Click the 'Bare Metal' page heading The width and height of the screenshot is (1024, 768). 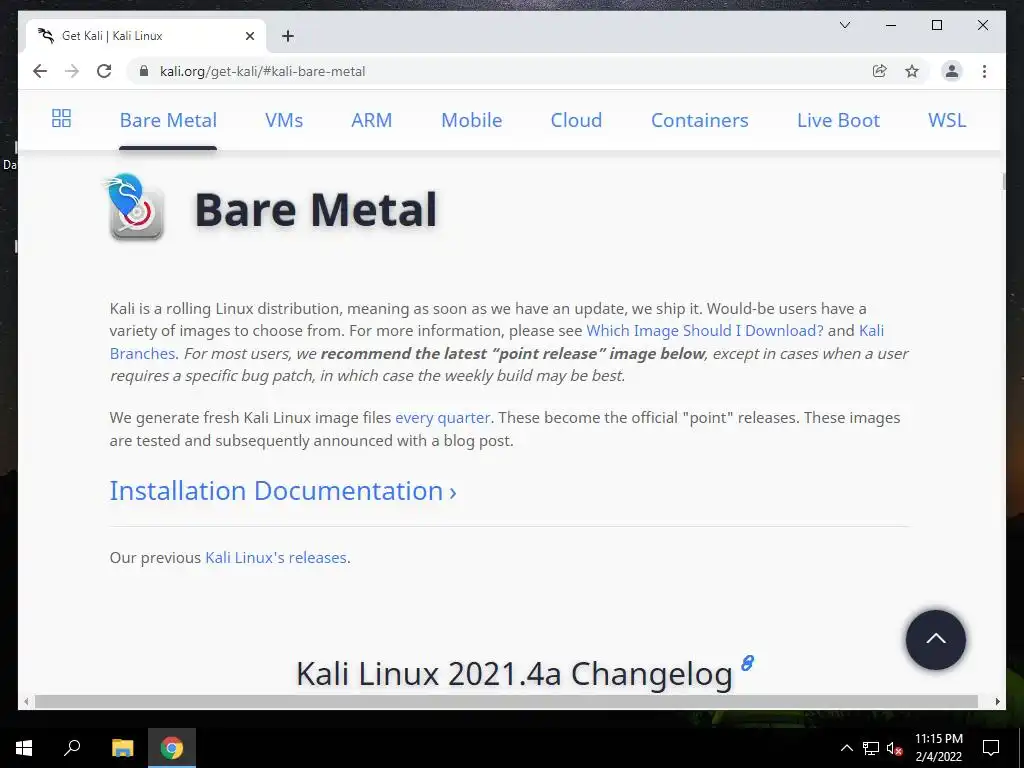pos(315,210)
